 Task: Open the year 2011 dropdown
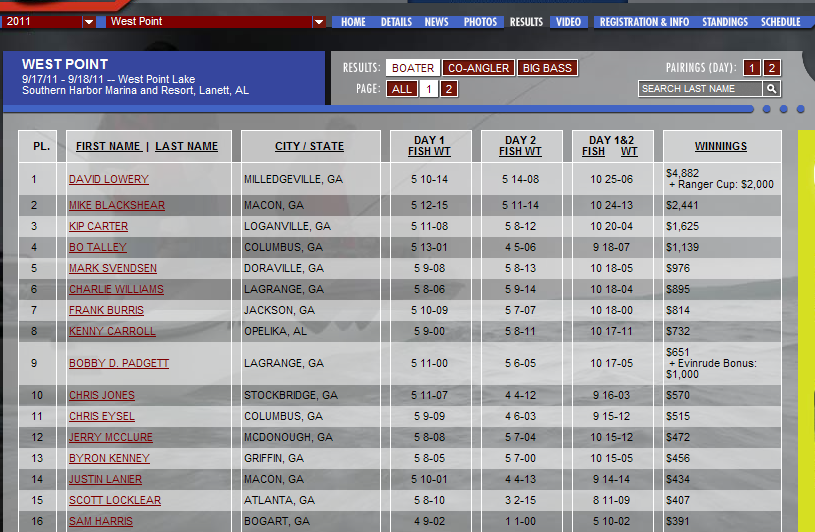[89, 21]
